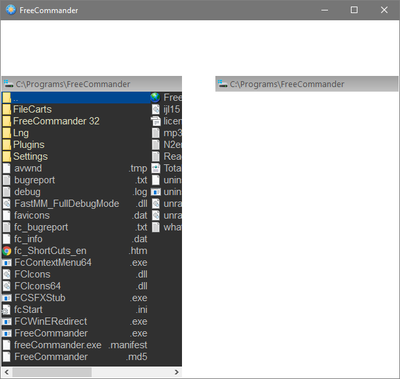400x379 pixels.
Task: Select FastMM_FullDebugMode file name
Action: 67,204
